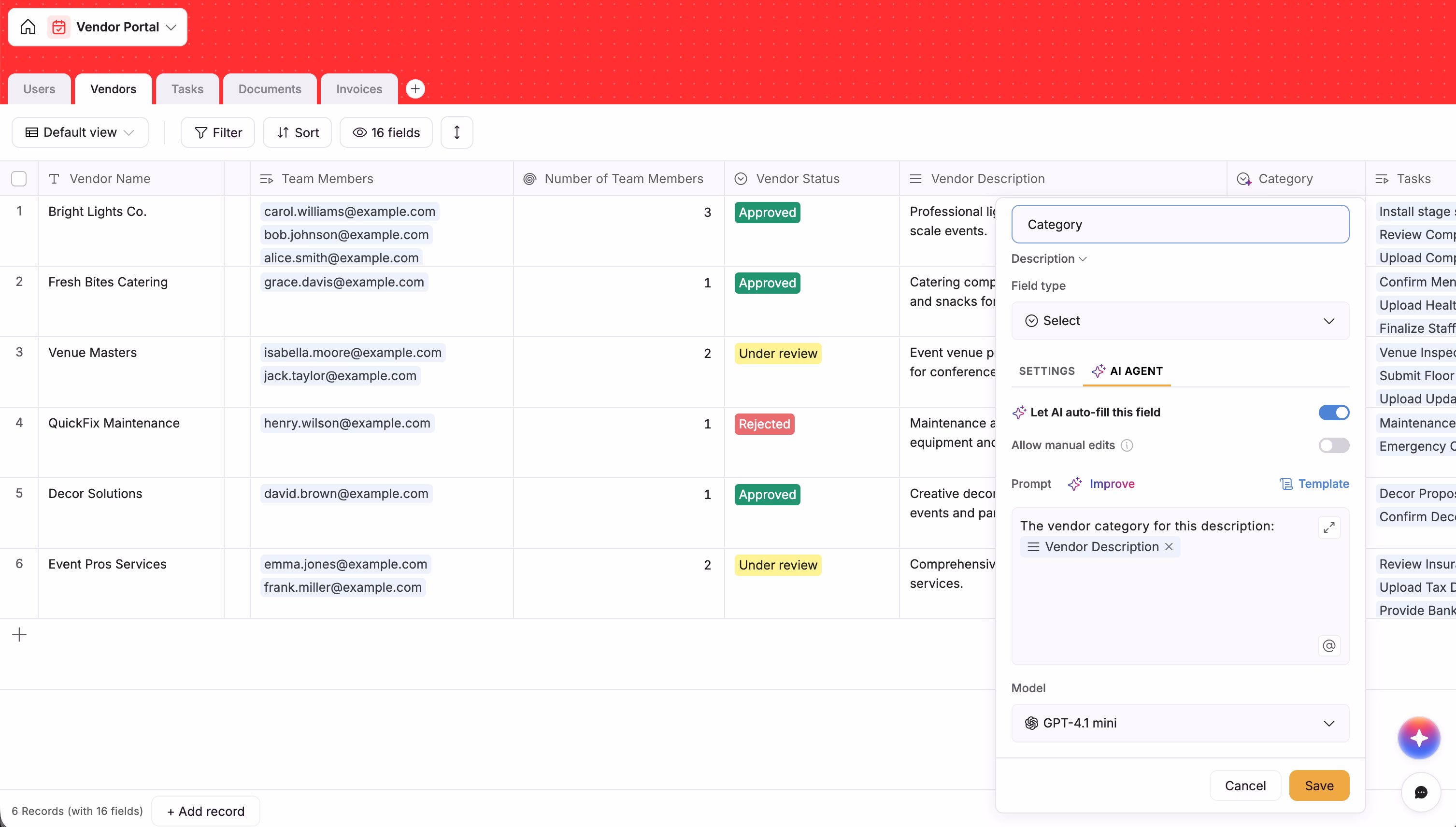Image resolution: width=1456 pixels, height=827 pixels.
Task: Switch to the SETTINGS tab
Action: (1046, 371)
